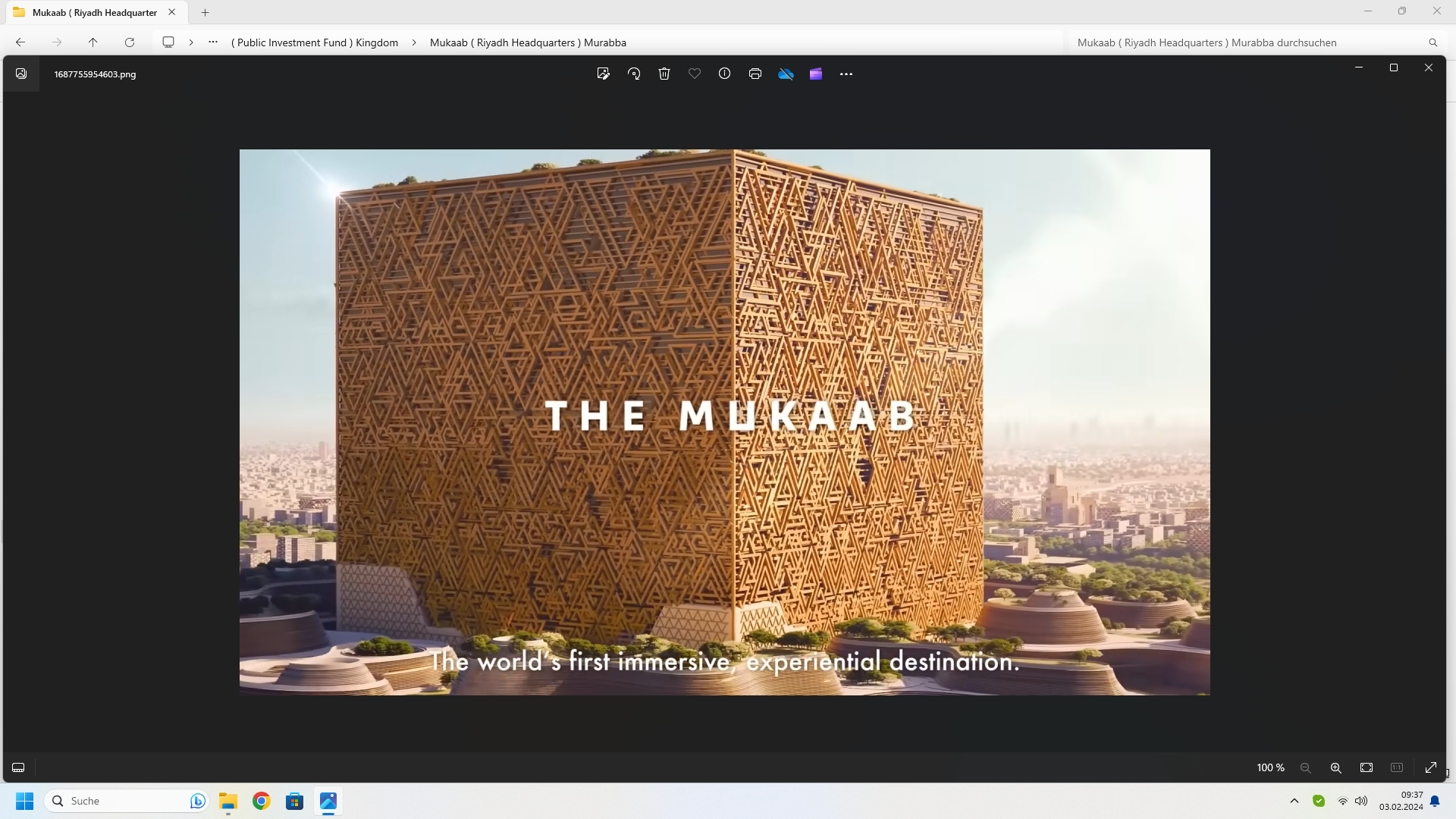
Task: Click the green security tray icon
Action: 1319,801
